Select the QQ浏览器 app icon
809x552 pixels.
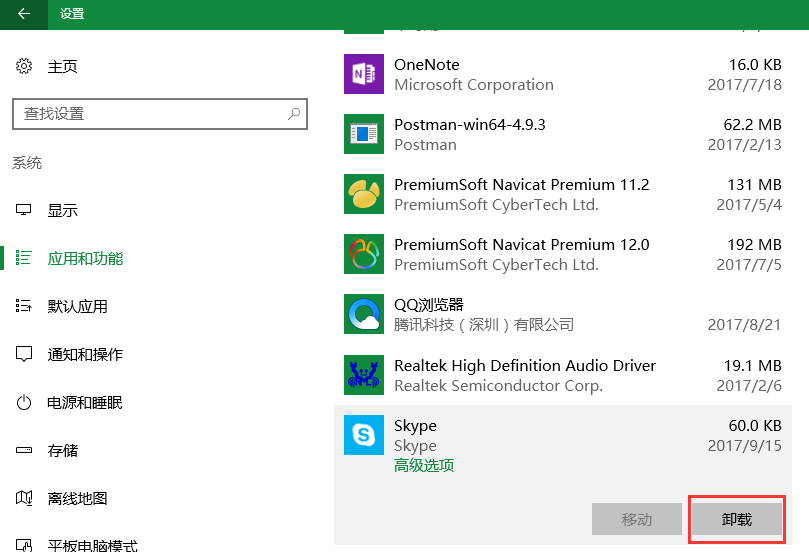pyautogui.click(x=364, y=314)
